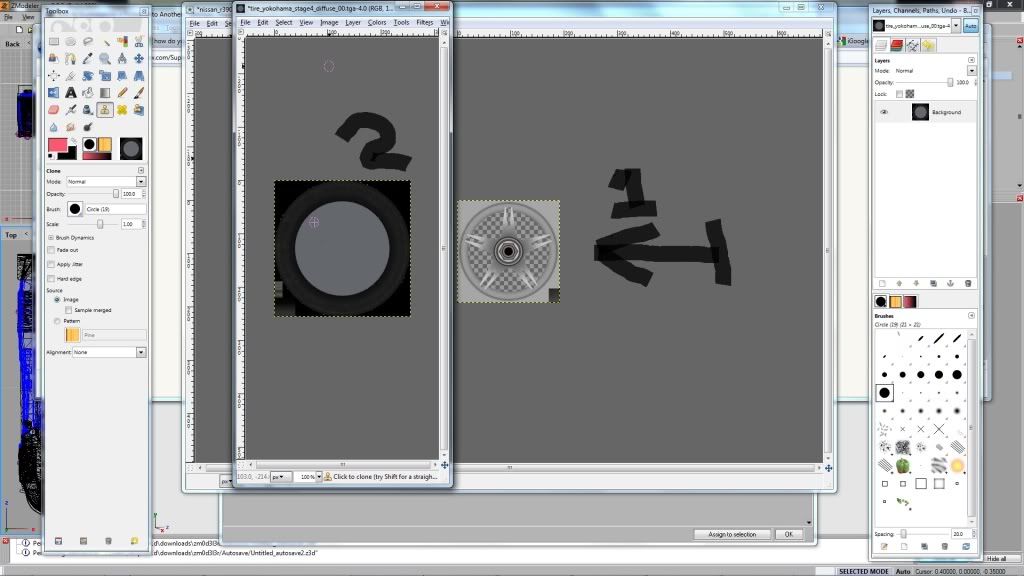Open the File menu in tire image window
This screenshot has width=1024, height=576.
[245, 22]
